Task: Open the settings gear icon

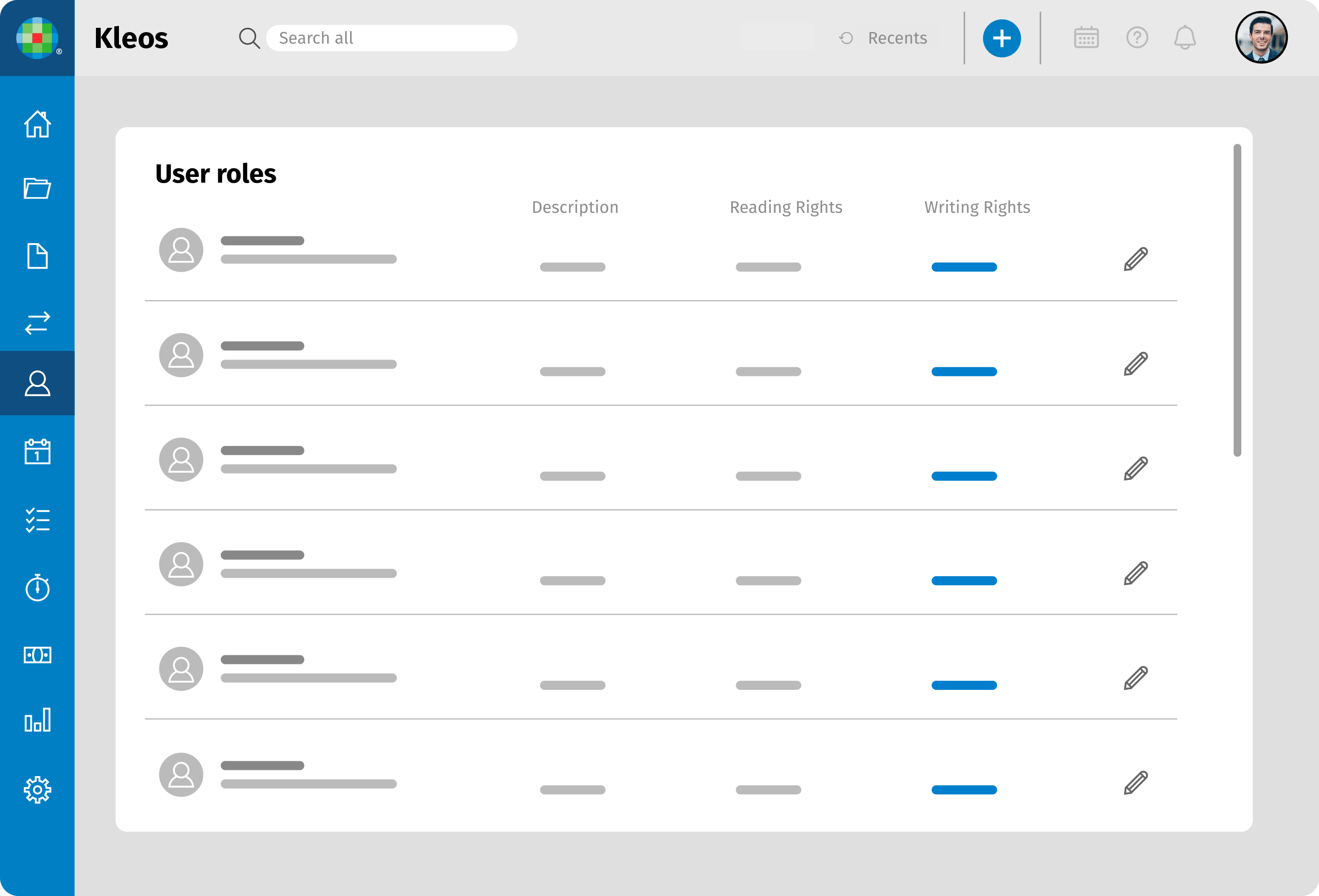Action: tap(37, 789)
